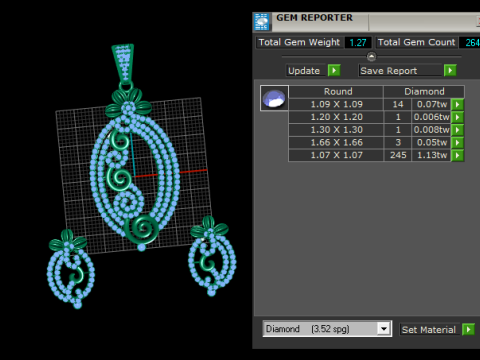Click green arrow for 1.30 X 1.30 row
Viewport: 480px width, 360px height.
tap(457, 130)
